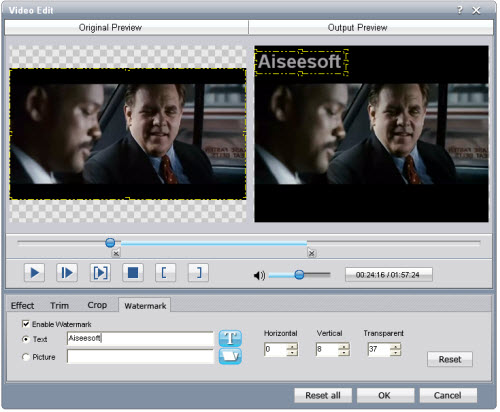Viewport: 500px width, 412px height.
Task: Click the trim start marker below the seek bar
Action: [x=116, y=253]
